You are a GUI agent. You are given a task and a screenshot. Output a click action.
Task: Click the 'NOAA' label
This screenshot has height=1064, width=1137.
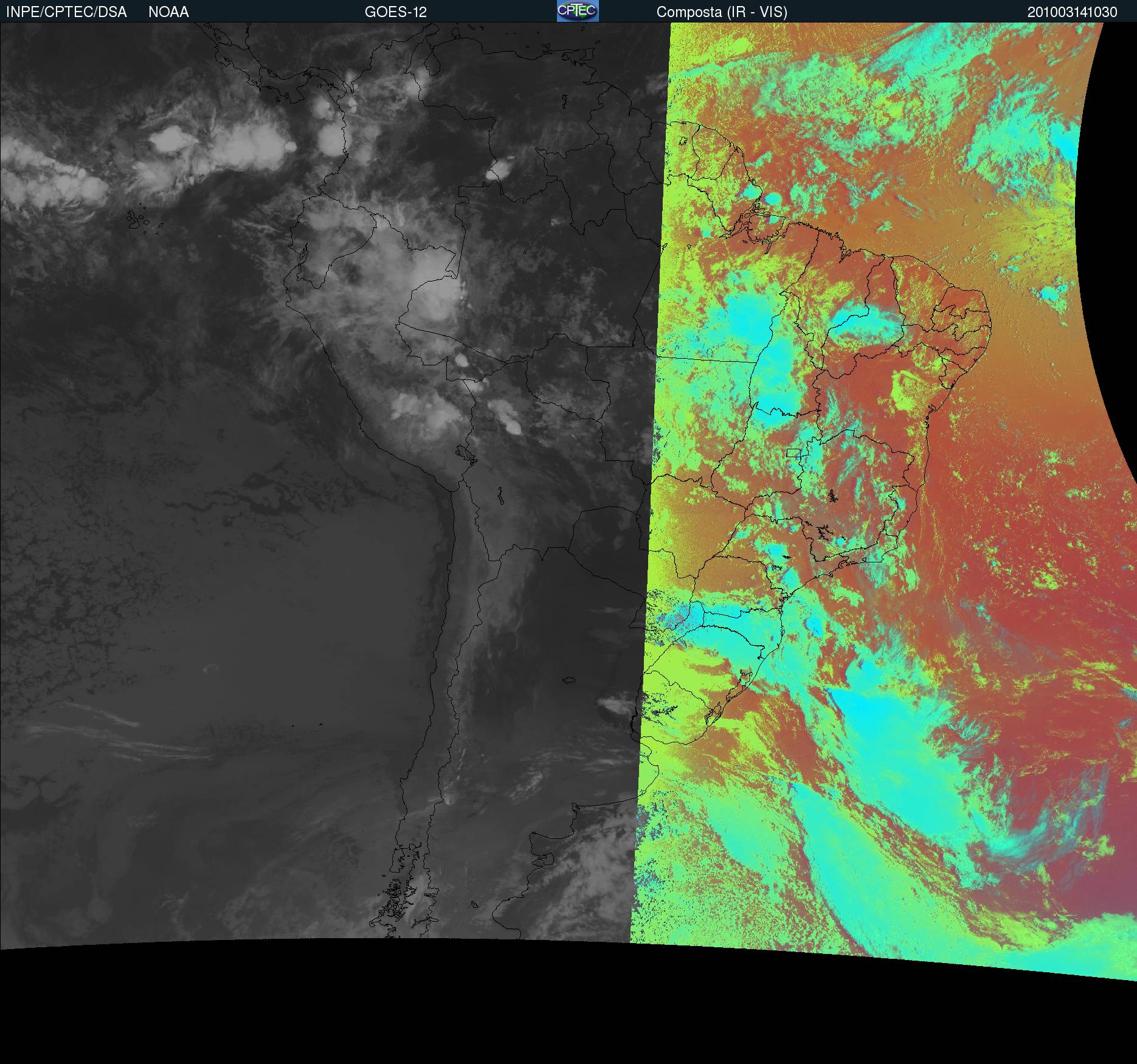(168, 12)
